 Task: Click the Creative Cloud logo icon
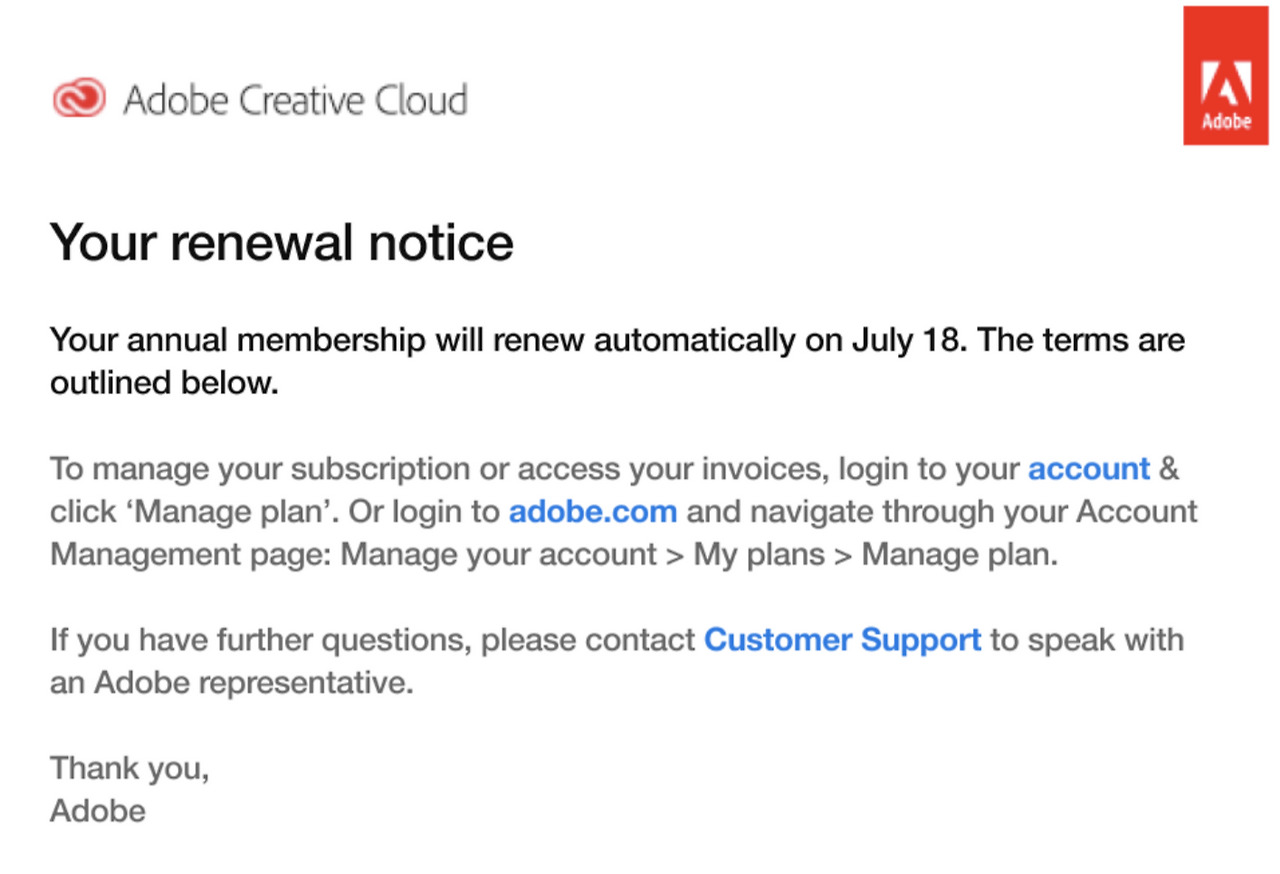click(79, 99)
